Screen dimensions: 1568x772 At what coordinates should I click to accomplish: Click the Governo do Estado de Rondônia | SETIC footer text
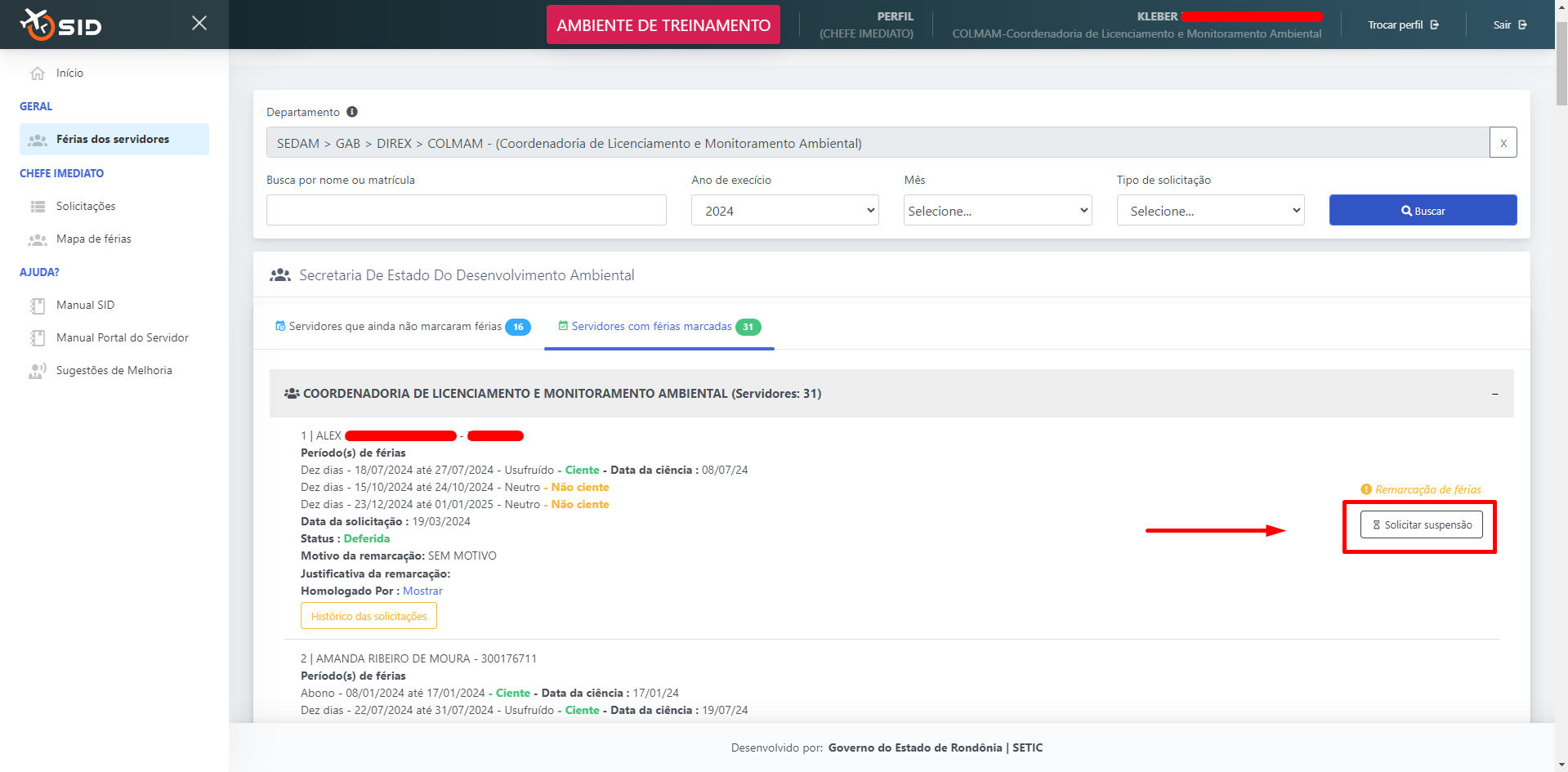(x=936, y=747)
